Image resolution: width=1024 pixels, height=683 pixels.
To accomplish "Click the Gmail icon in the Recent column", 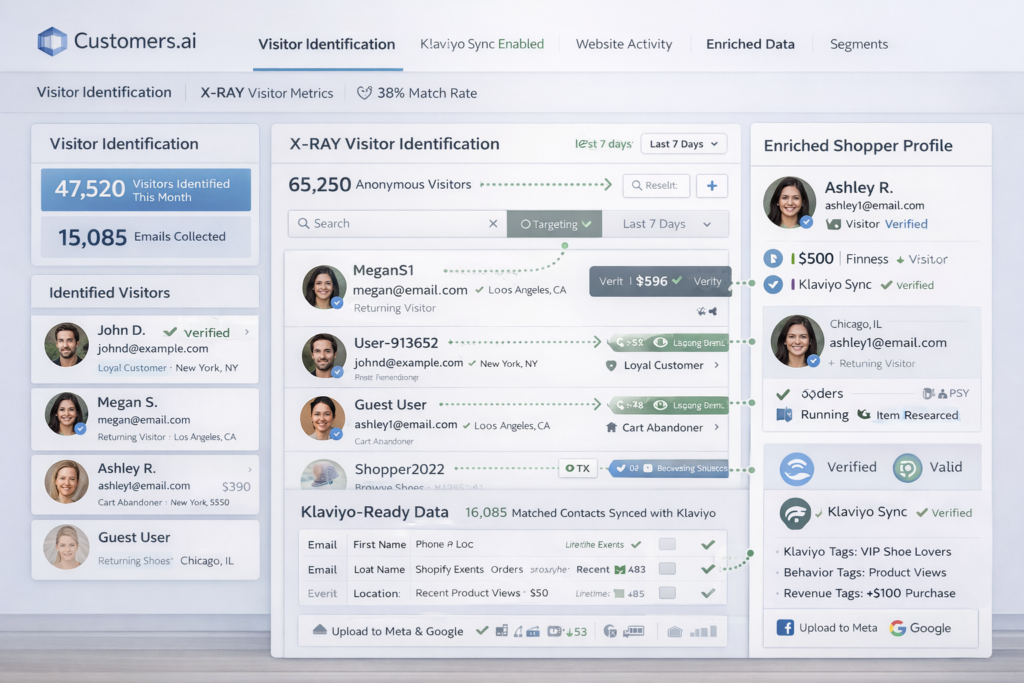I will [620, 568].
